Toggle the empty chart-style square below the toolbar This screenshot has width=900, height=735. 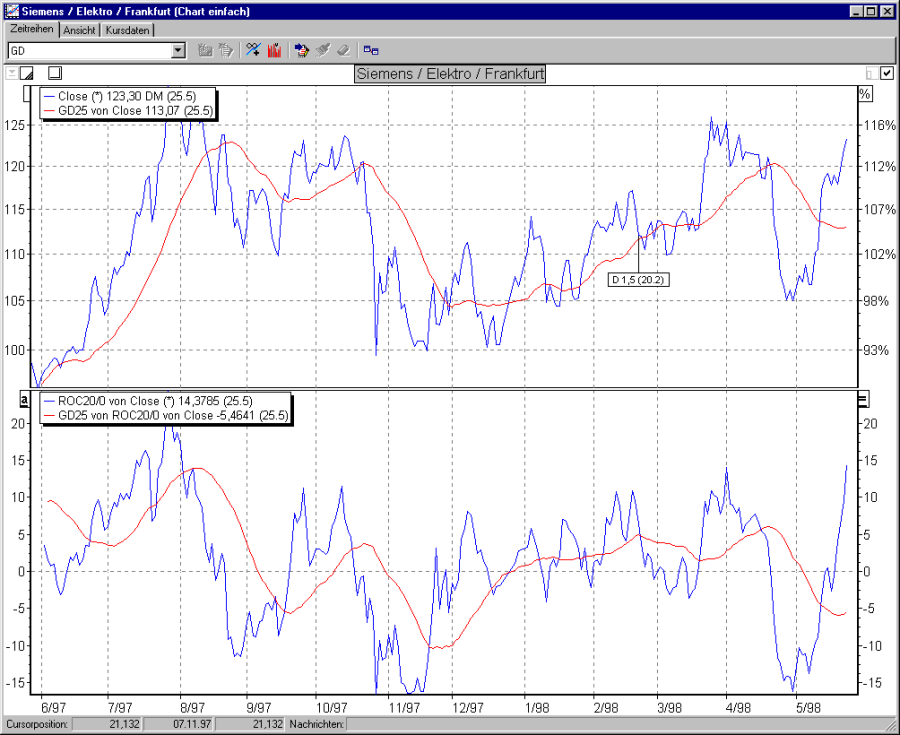point(55,72)
